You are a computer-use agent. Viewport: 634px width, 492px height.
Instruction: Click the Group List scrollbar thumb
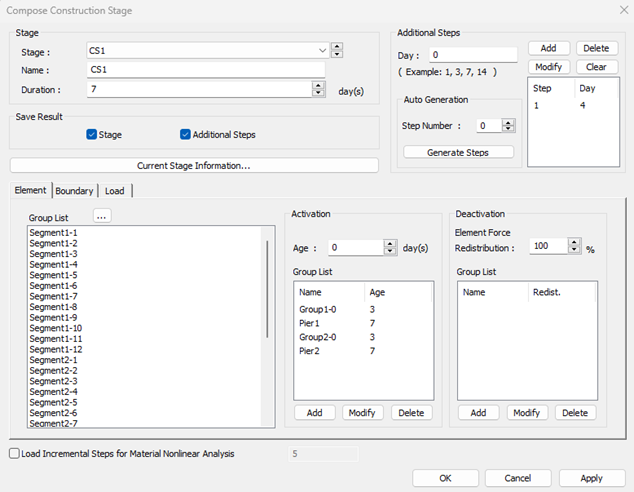[267, 289]
